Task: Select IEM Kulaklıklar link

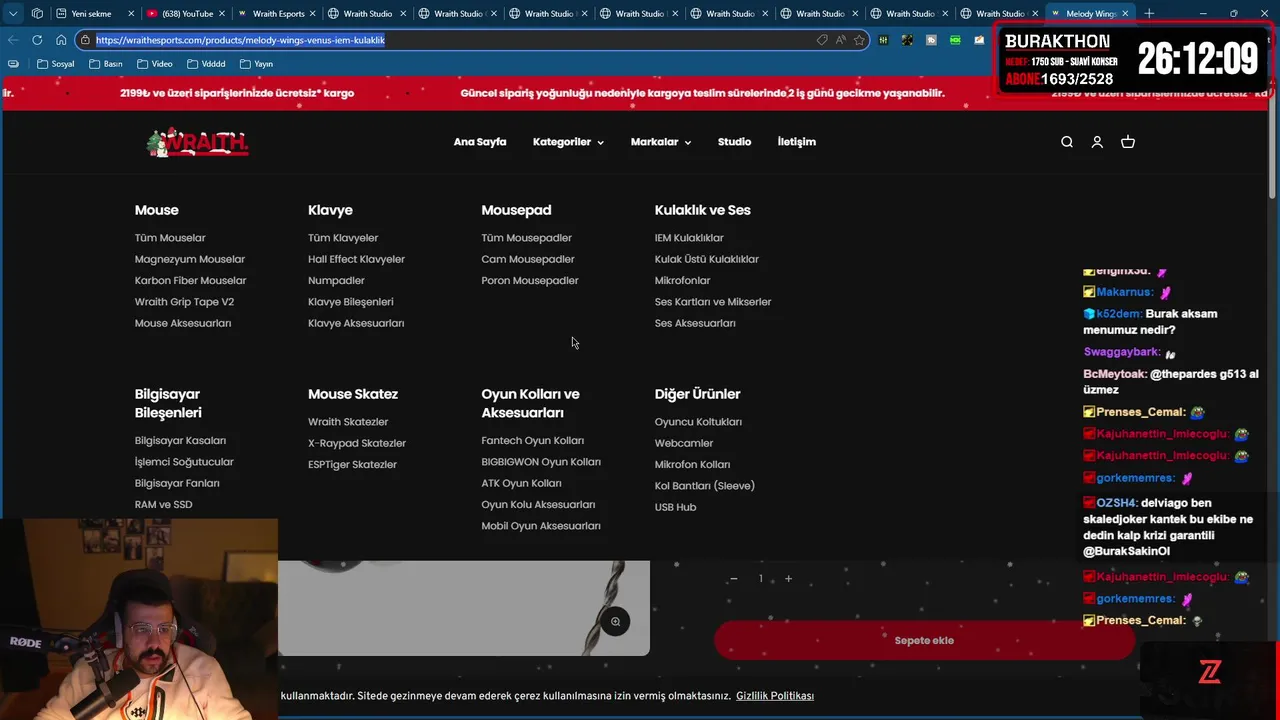Action: [689, 238]
